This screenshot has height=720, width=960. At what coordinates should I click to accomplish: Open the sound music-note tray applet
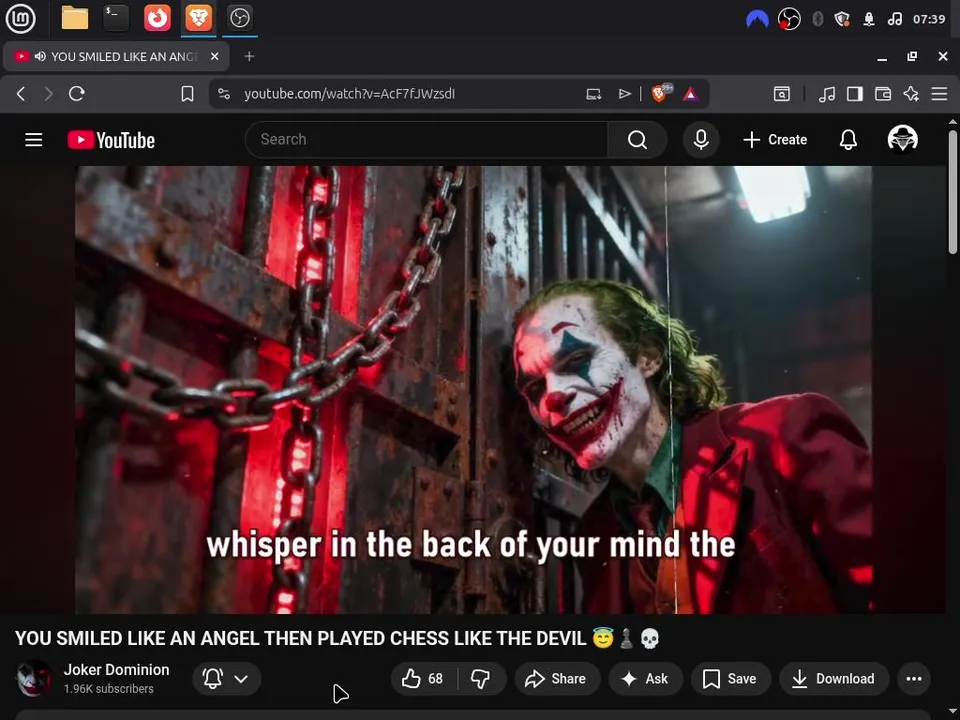click(x=894, y=20)
